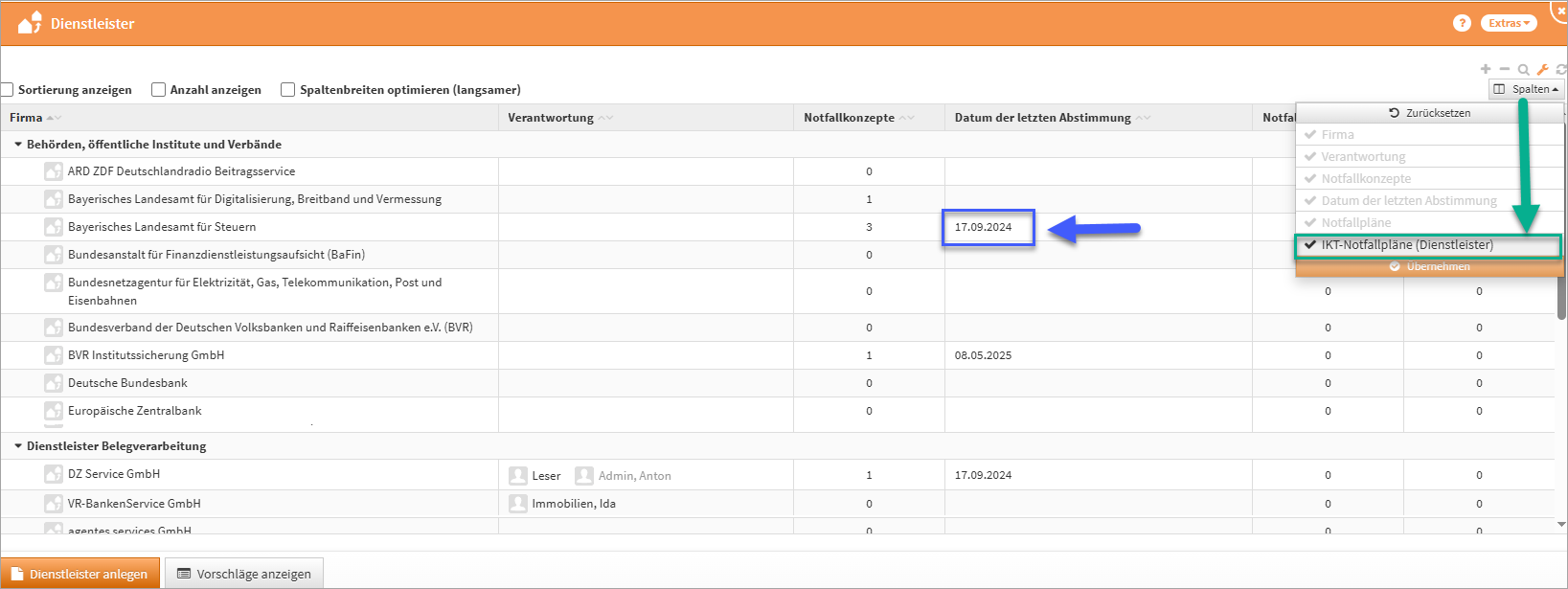Click the help question mark icon

(1462, 23)
